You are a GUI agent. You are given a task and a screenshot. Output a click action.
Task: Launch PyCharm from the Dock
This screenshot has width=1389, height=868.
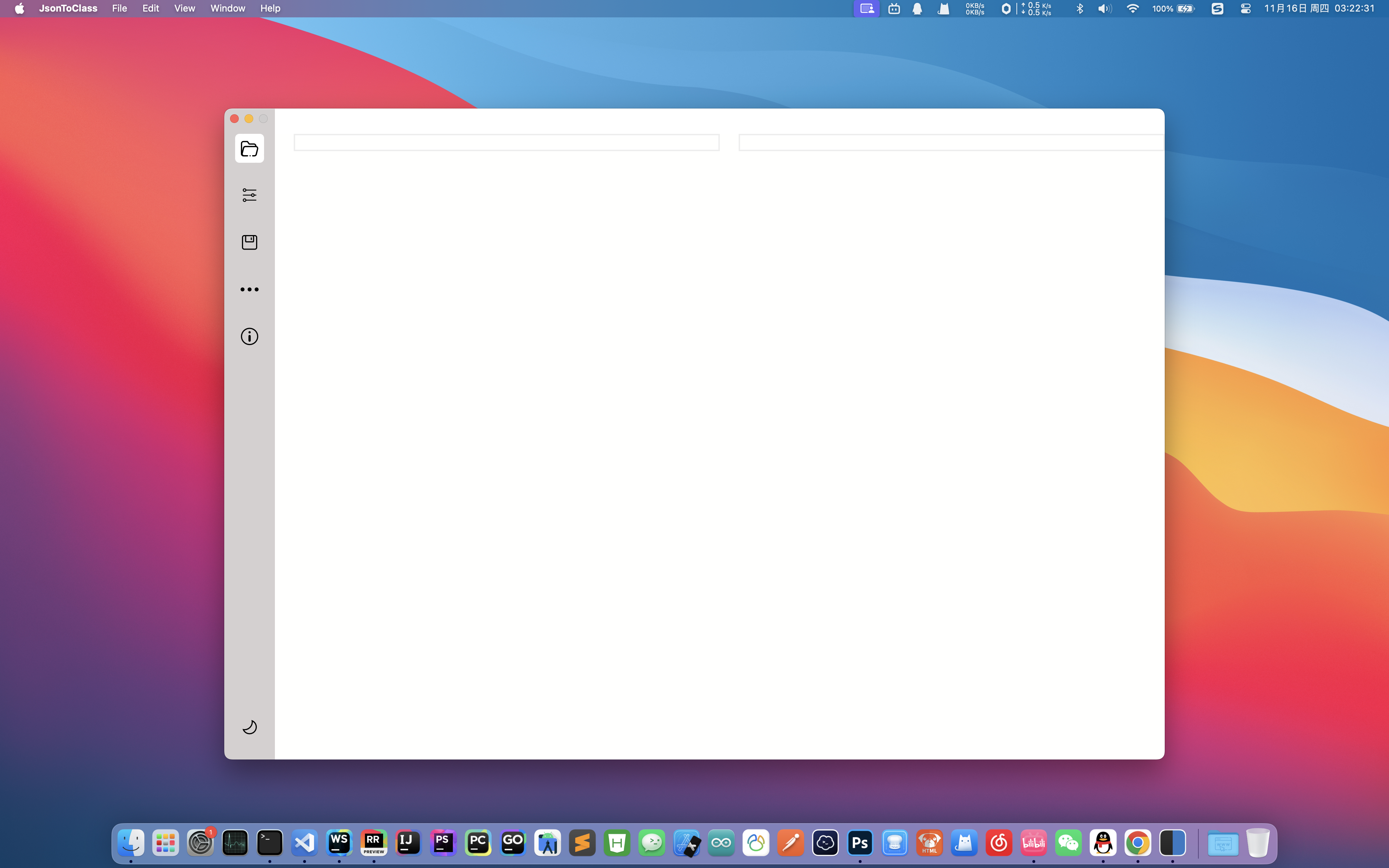[x=478, y=843]
